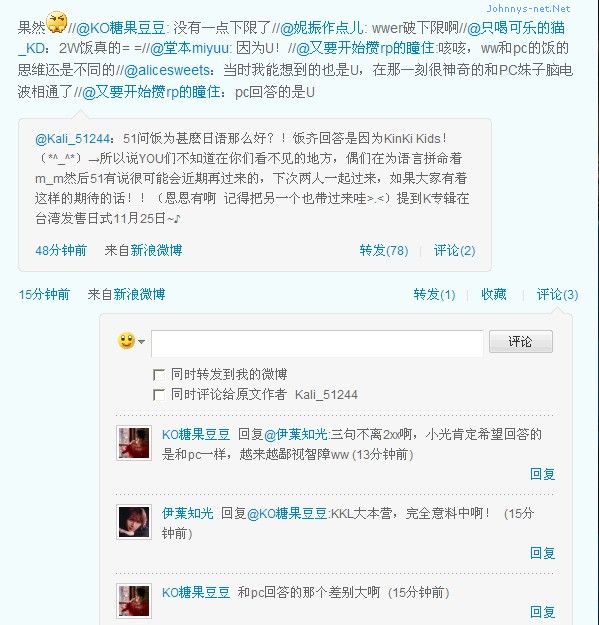The image size is (599, 625).
Task: Click the comment text input field
Action: (x=317, y=342)
